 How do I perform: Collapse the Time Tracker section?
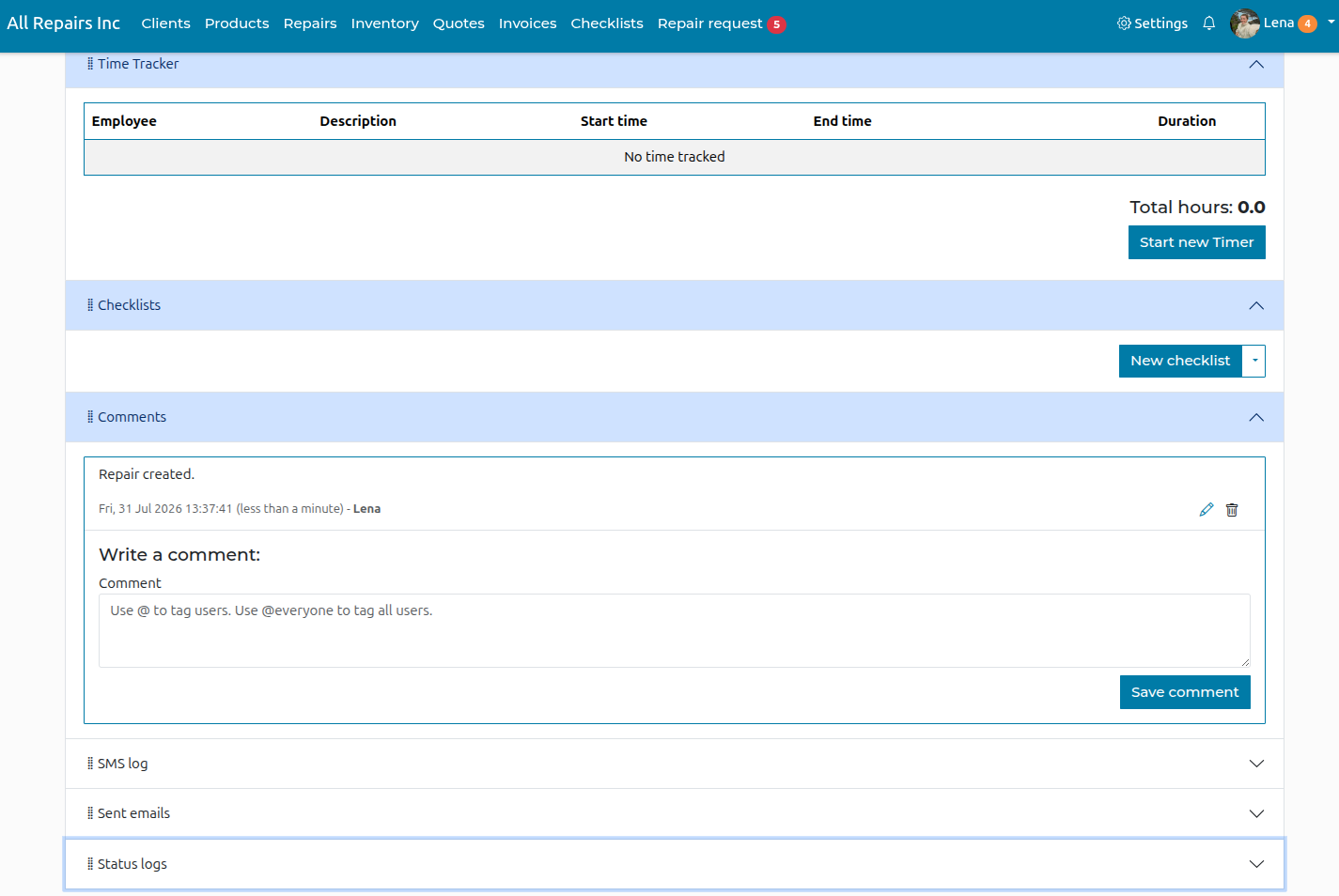point(1256,64)
